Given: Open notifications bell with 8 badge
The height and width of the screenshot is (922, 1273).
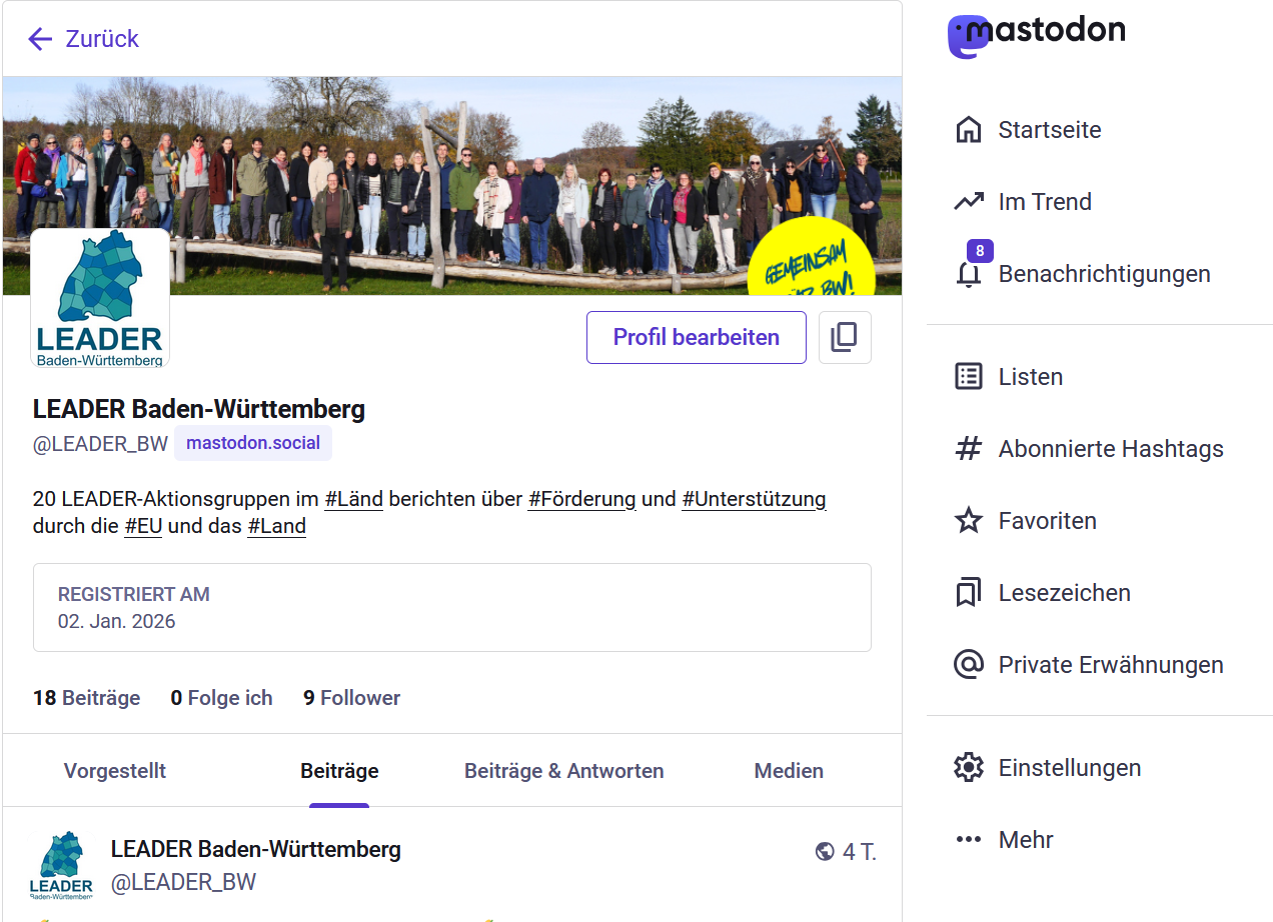Looking at the screenshot, I should 968,274.
